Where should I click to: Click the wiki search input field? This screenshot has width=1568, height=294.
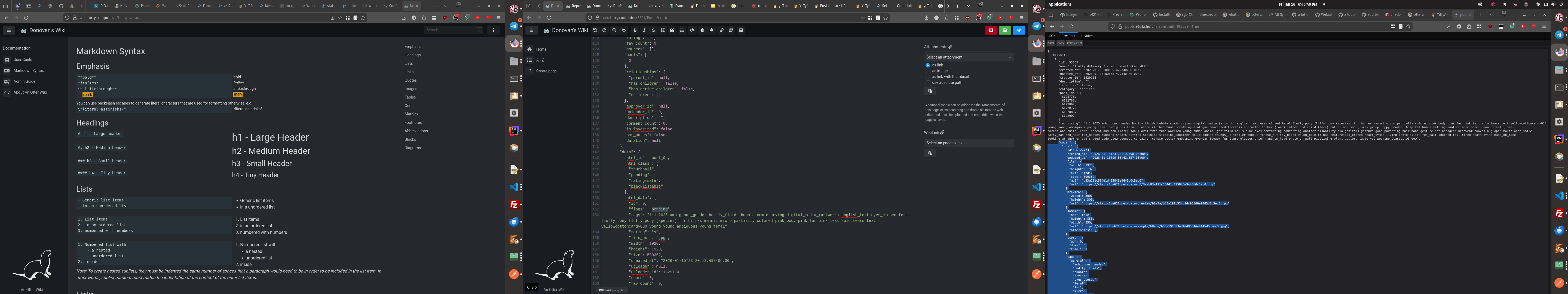[449, 30]
